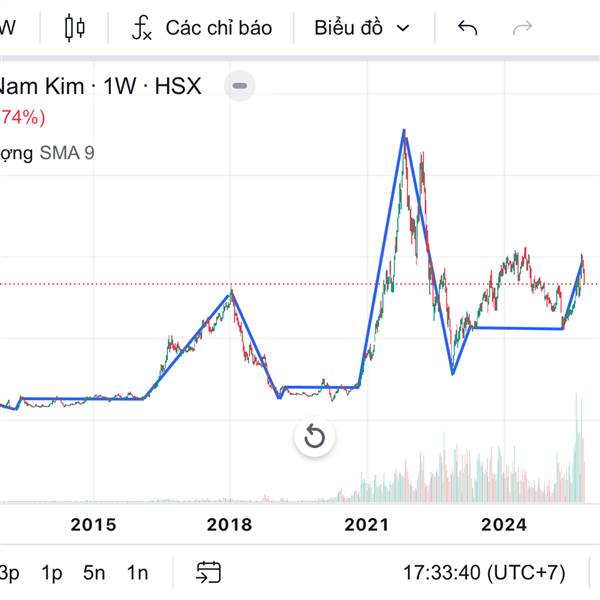Switch to the 1n time range
This screenshot has height=600, width=600.
(137, 572)
